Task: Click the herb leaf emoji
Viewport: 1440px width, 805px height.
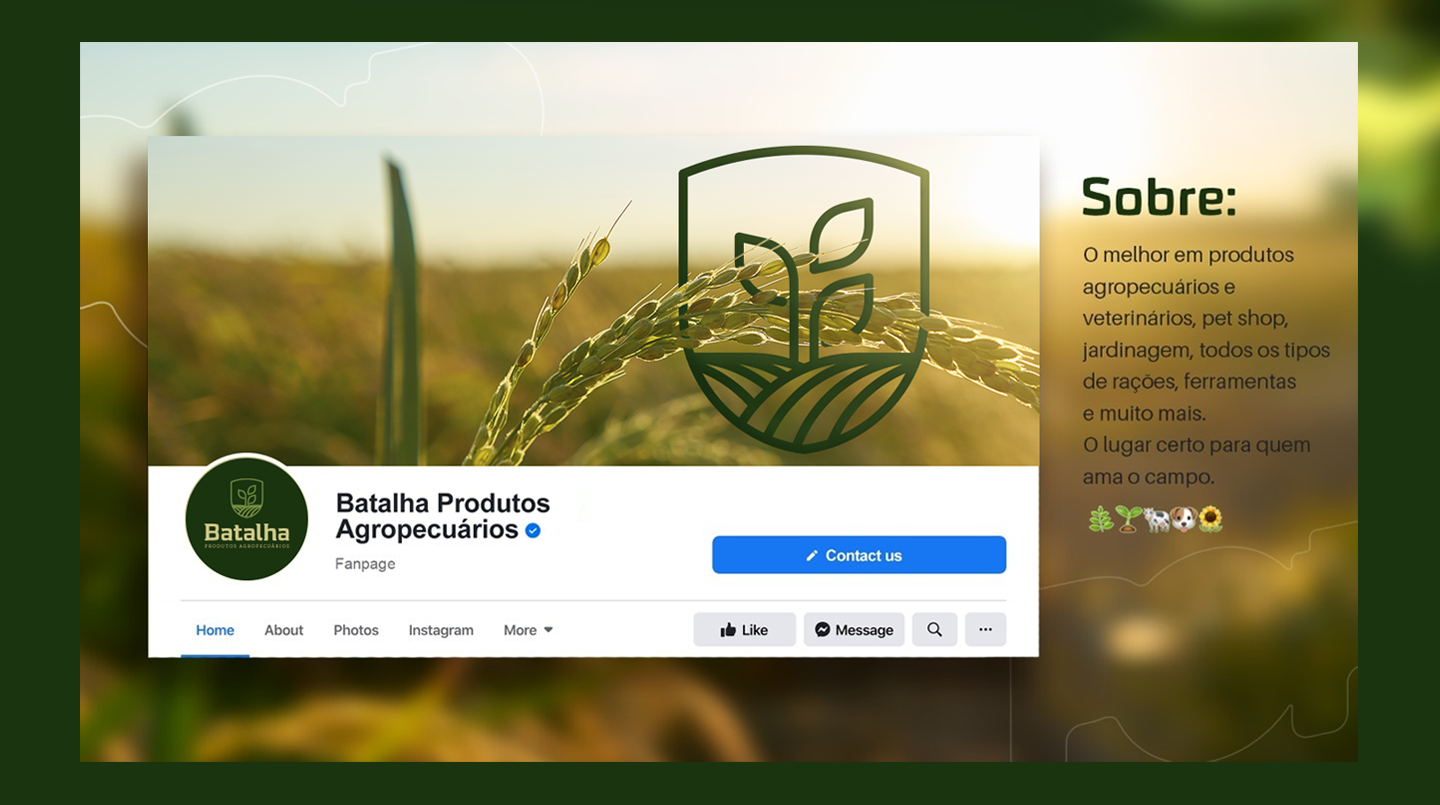Action: pos(1100,519)
